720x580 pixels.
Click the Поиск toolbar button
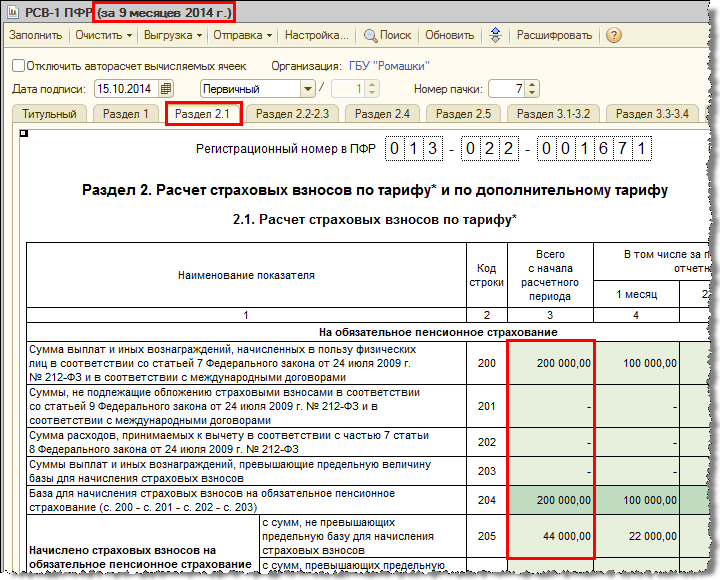point(388,35)
